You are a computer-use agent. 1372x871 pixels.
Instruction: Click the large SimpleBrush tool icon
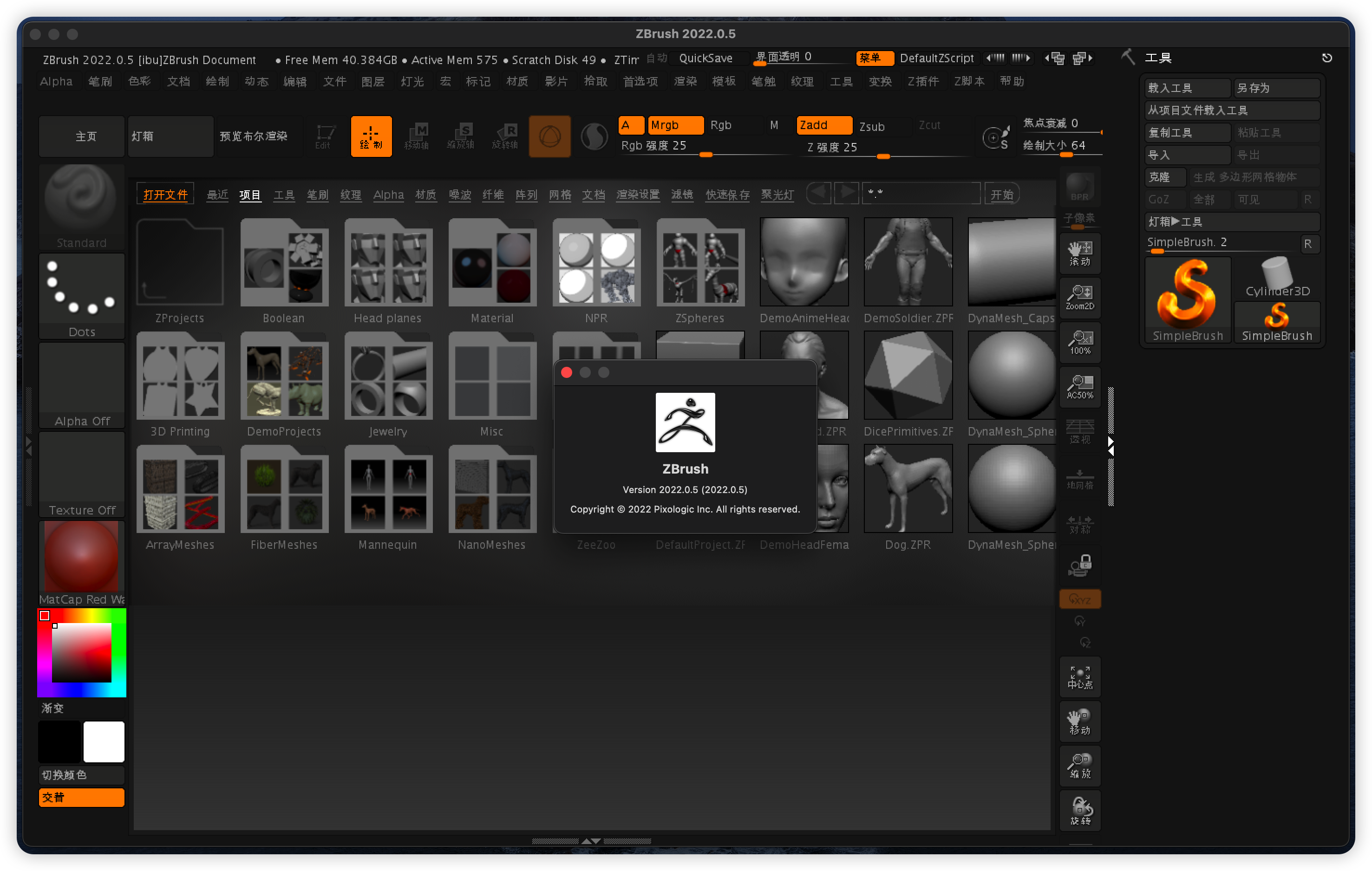[x=1188, y=299]
